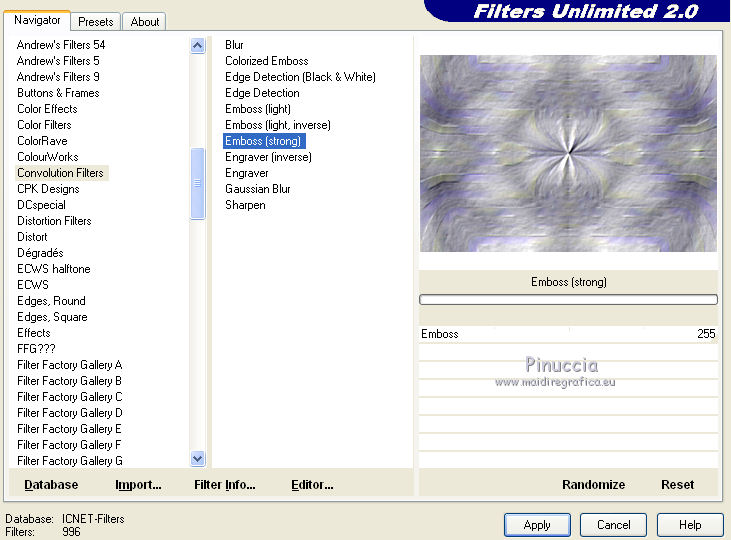Choose Engraver (inverse) filter
The image size is (731, 540).
pyautogui.click(x=268, y=157)
